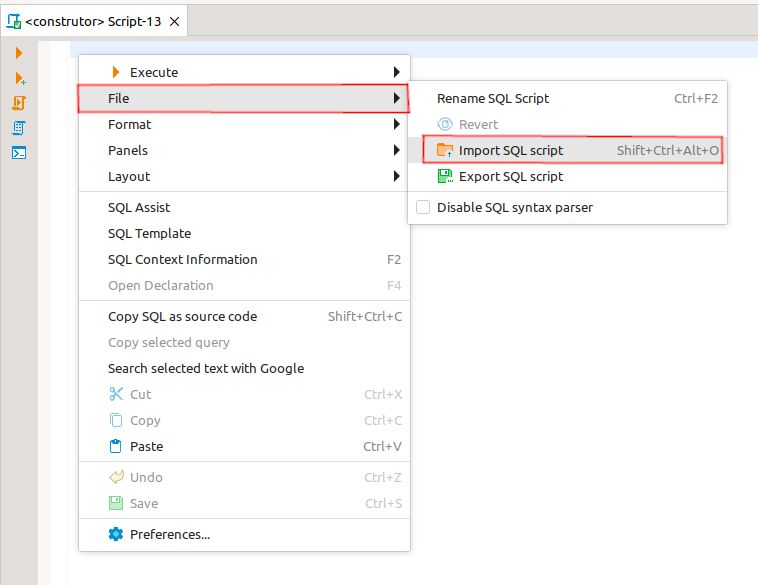
Task: Open the SQL console terminal icon
Action: [x=18, y=153]
